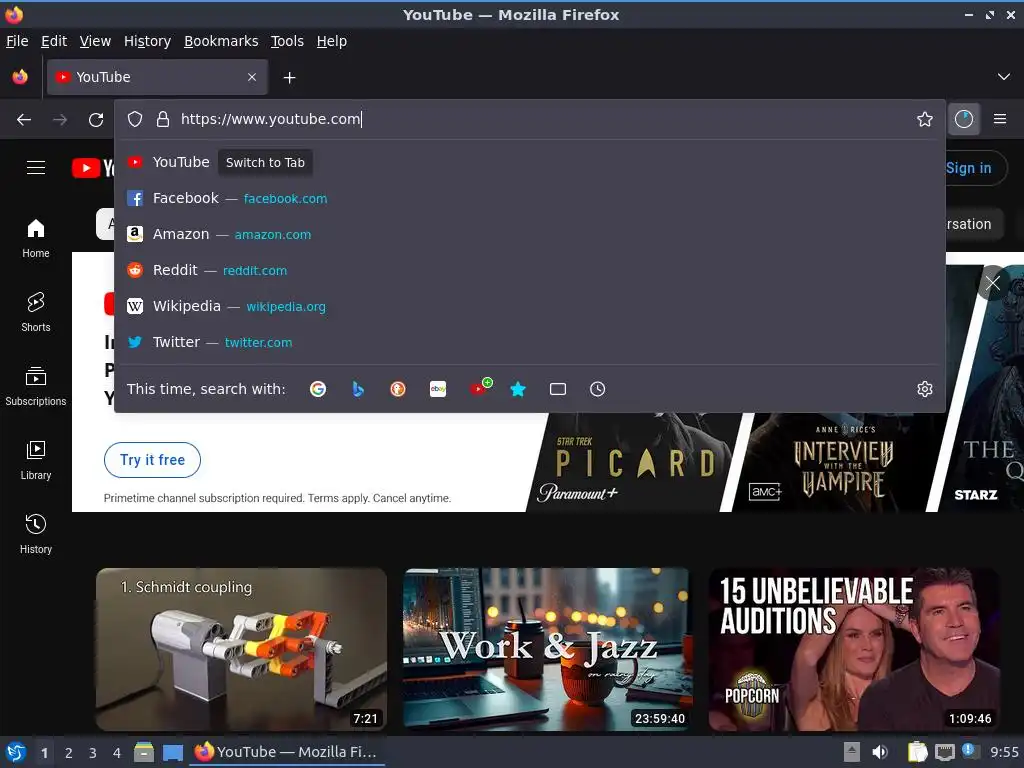Select YouTube — Mozilla Firefox taskbar entry

[x=287, y=752]
